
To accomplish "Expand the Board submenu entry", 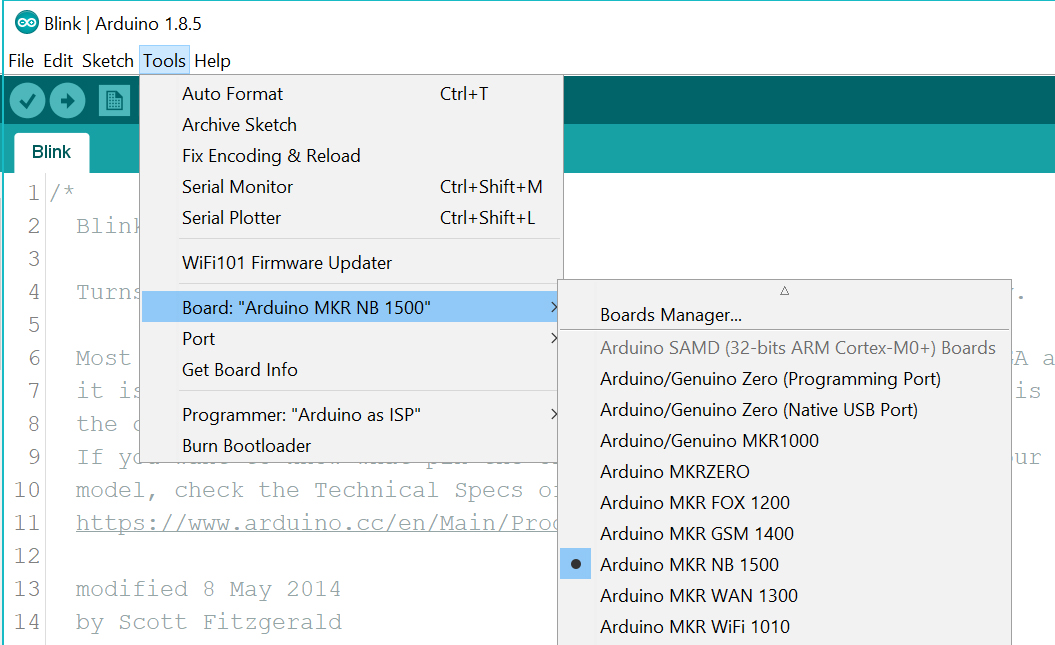I will click(351, 307).
